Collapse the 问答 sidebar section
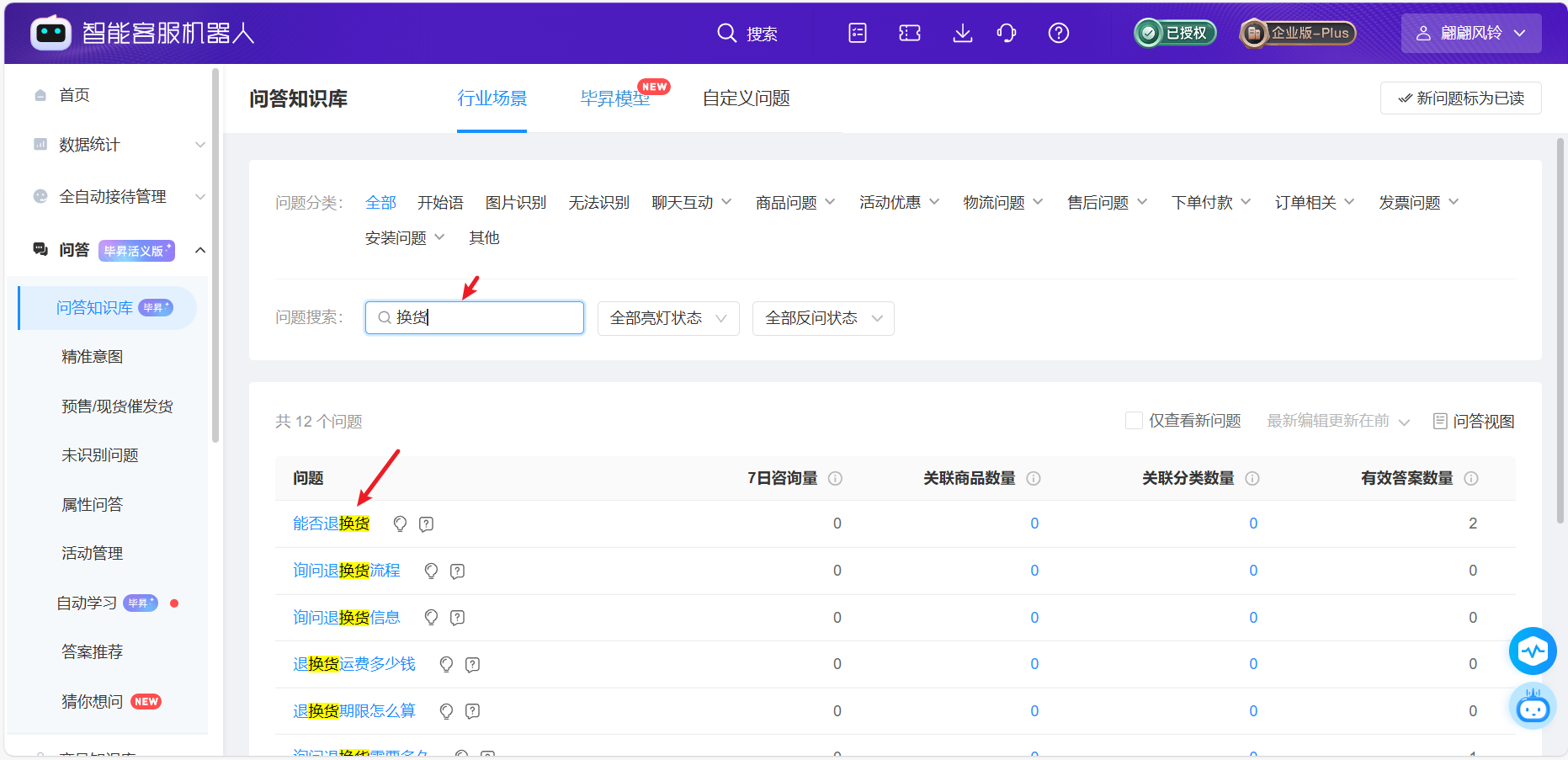The image size is (1568, 760). point(200,250)
